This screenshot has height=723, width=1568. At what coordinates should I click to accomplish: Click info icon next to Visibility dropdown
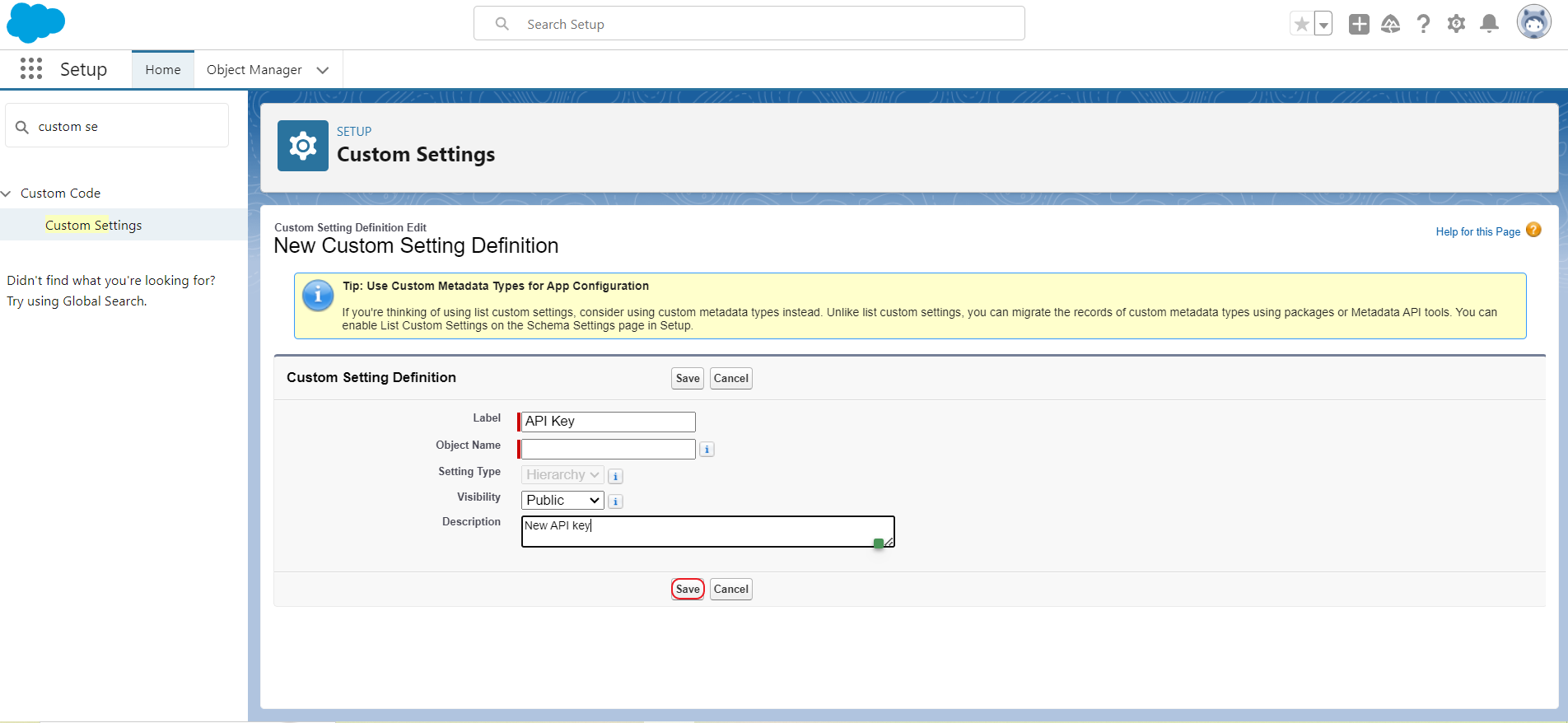click(x=615, y=501)
